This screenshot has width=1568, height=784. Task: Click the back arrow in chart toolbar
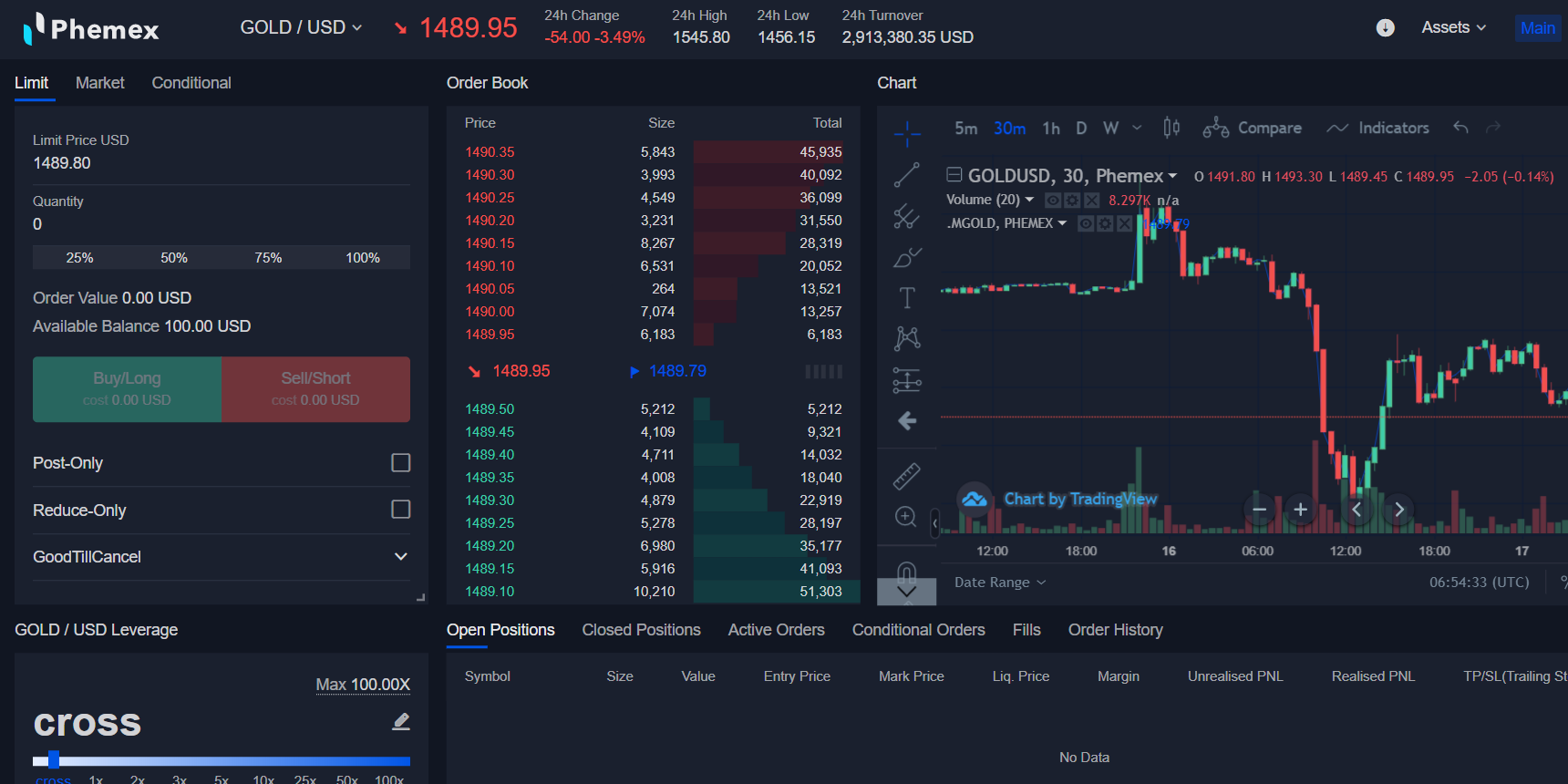click(907, 421)
